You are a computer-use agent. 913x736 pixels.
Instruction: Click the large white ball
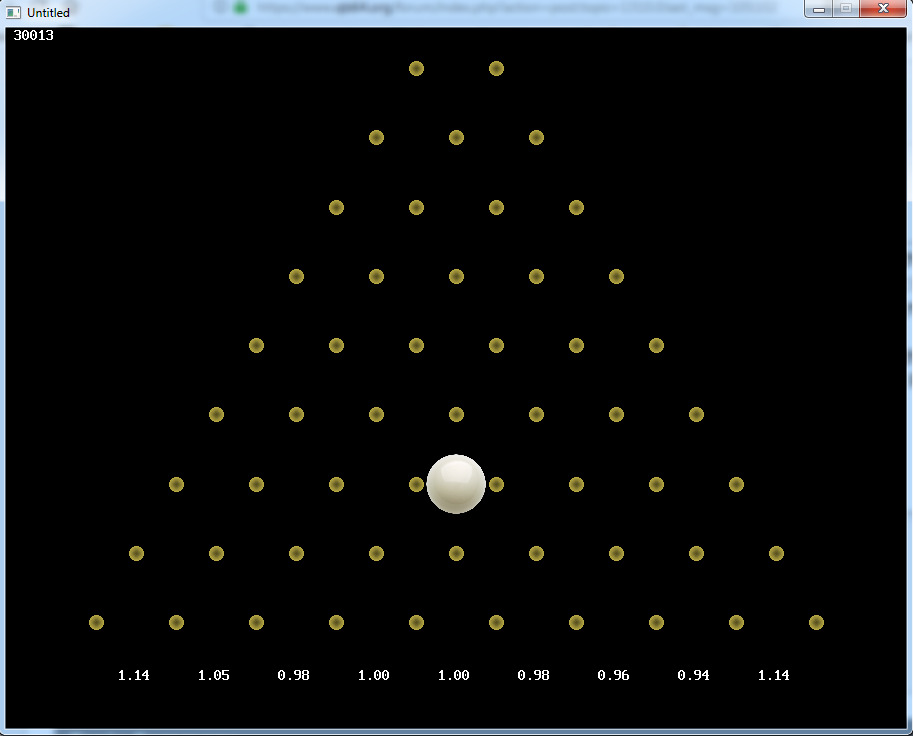click(456, 484)
